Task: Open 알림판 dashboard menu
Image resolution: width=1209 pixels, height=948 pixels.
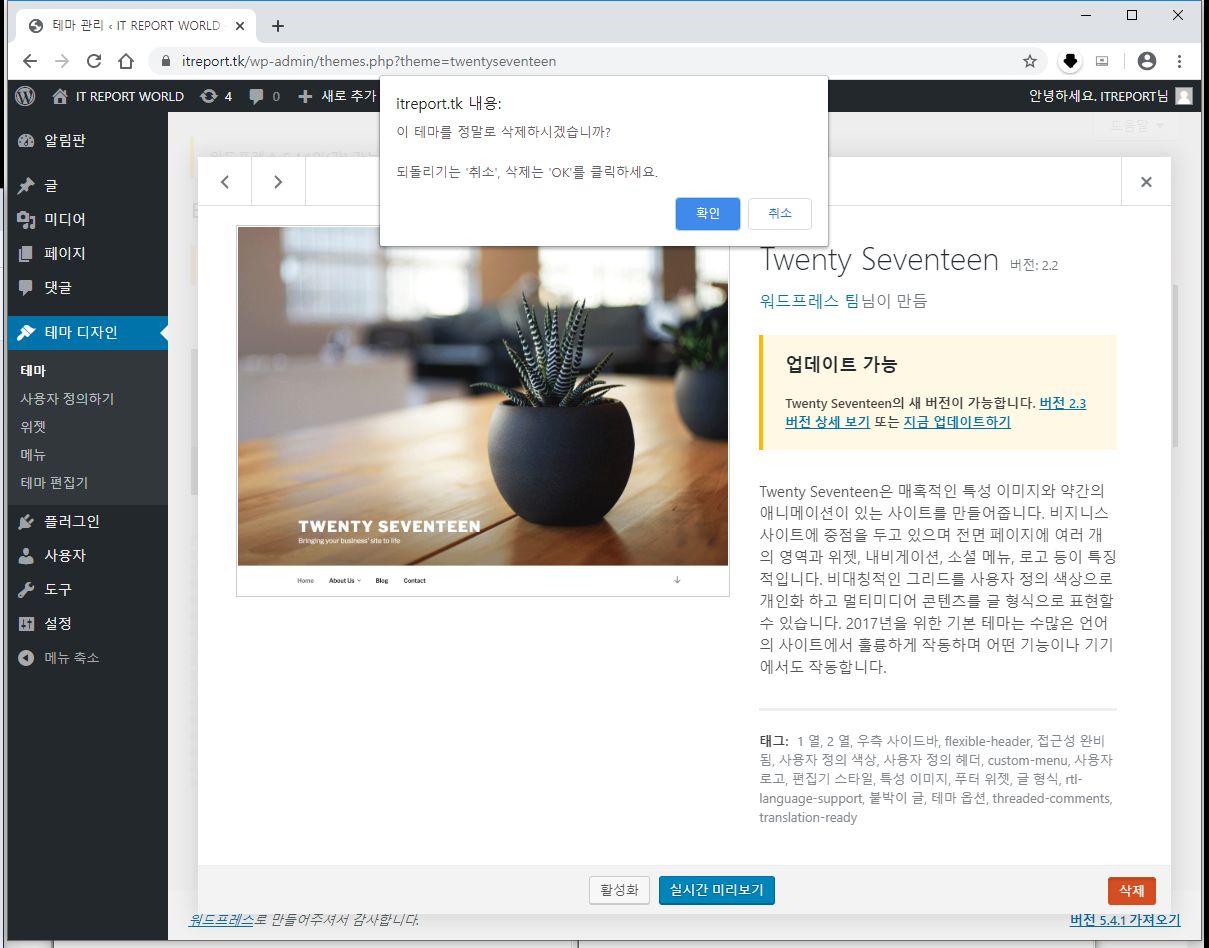Action: point(87,141)
